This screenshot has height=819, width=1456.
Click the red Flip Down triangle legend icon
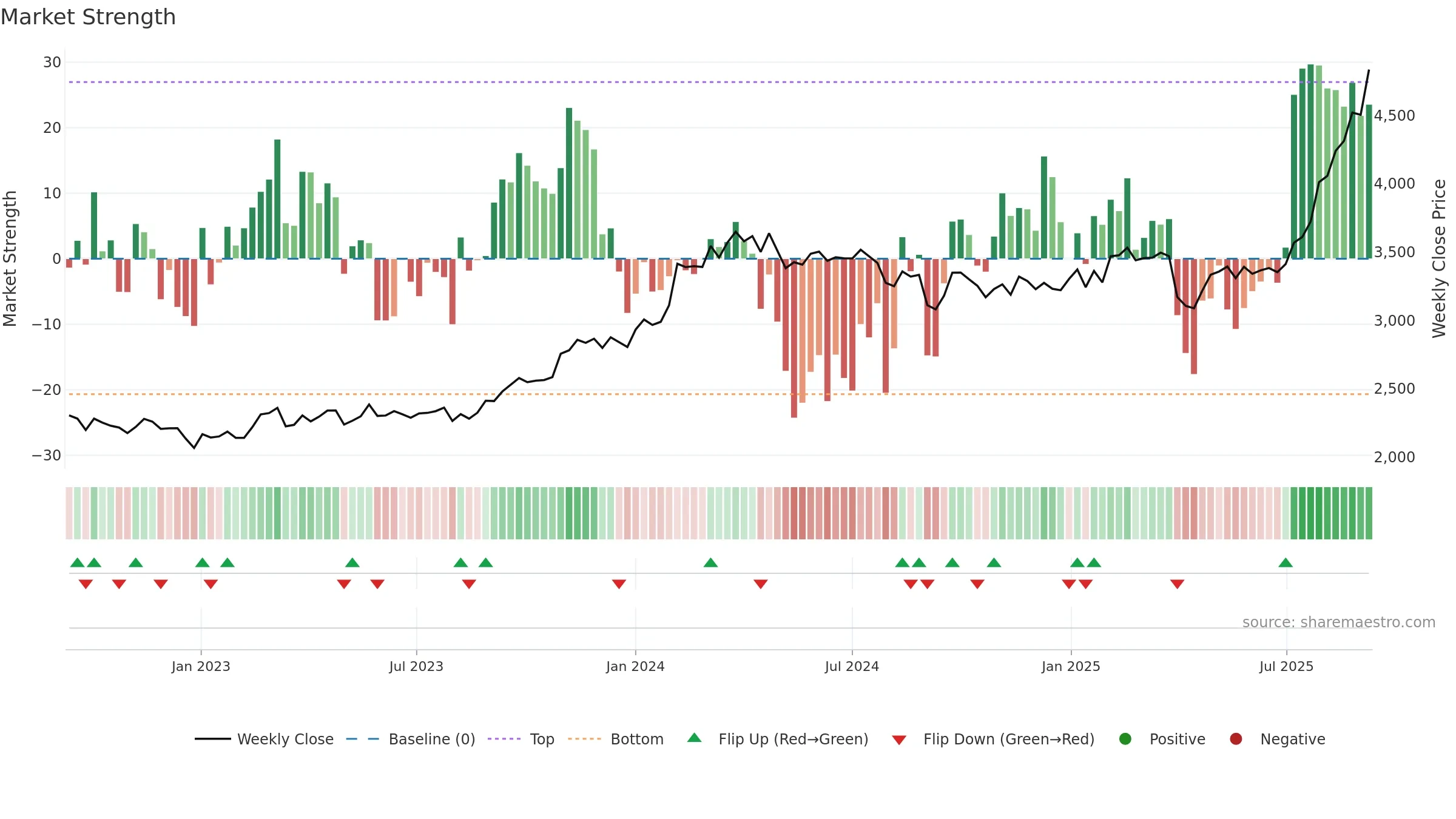click(900, 740)
